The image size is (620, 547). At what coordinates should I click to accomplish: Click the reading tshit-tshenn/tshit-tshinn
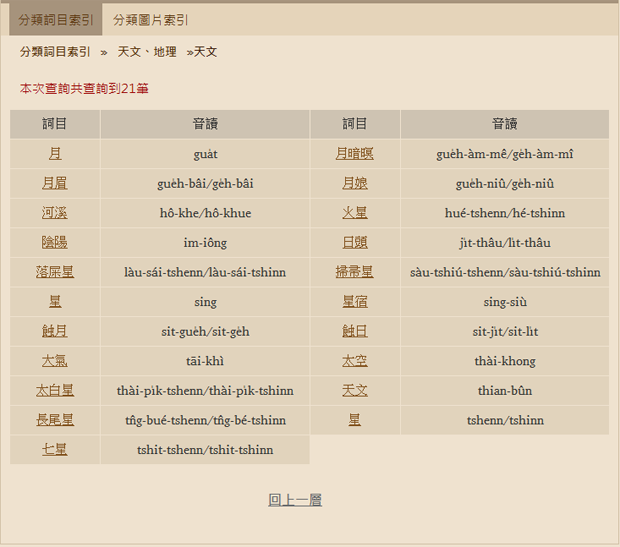(x=205, y=450)
